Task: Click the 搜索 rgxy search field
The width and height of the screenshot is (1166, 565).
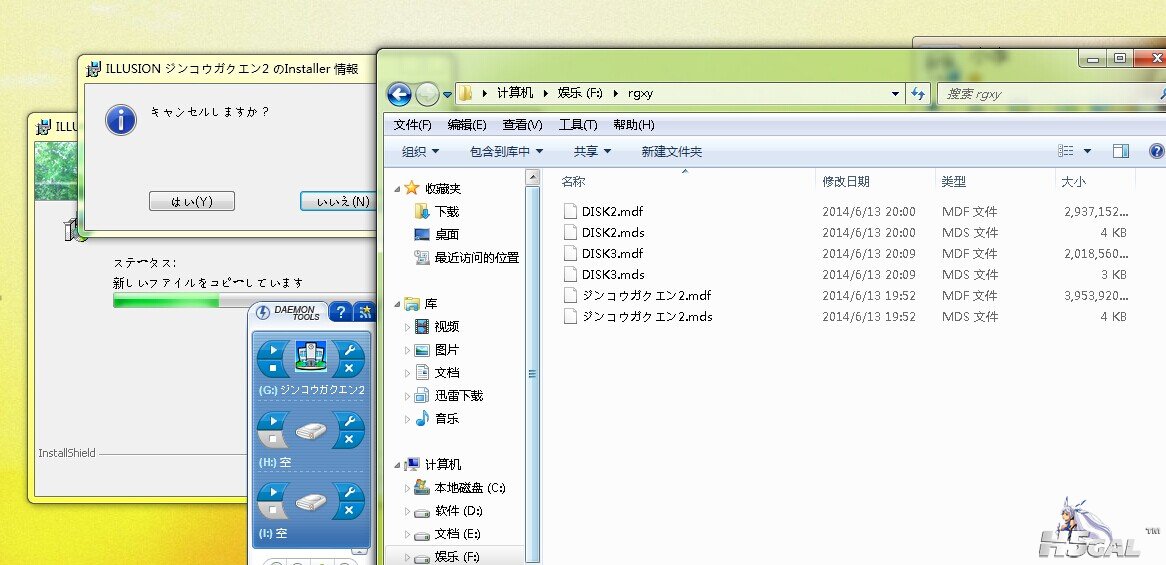Action: pos(1050,94)
